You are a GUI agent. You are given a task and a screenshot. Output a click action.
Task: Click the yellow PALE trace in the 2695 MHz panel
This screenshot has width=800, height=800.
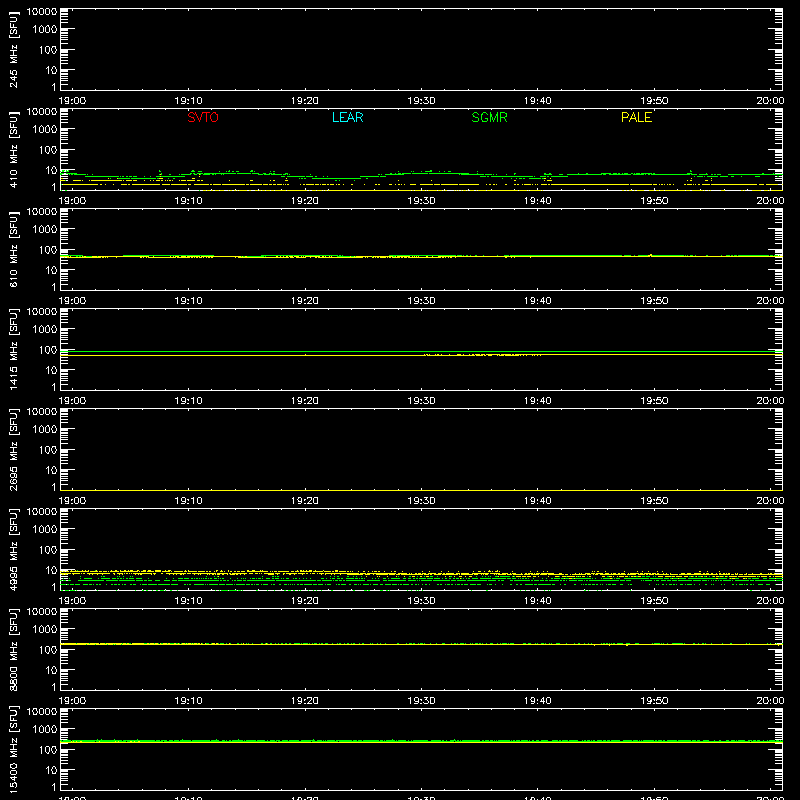click(421, 490)
